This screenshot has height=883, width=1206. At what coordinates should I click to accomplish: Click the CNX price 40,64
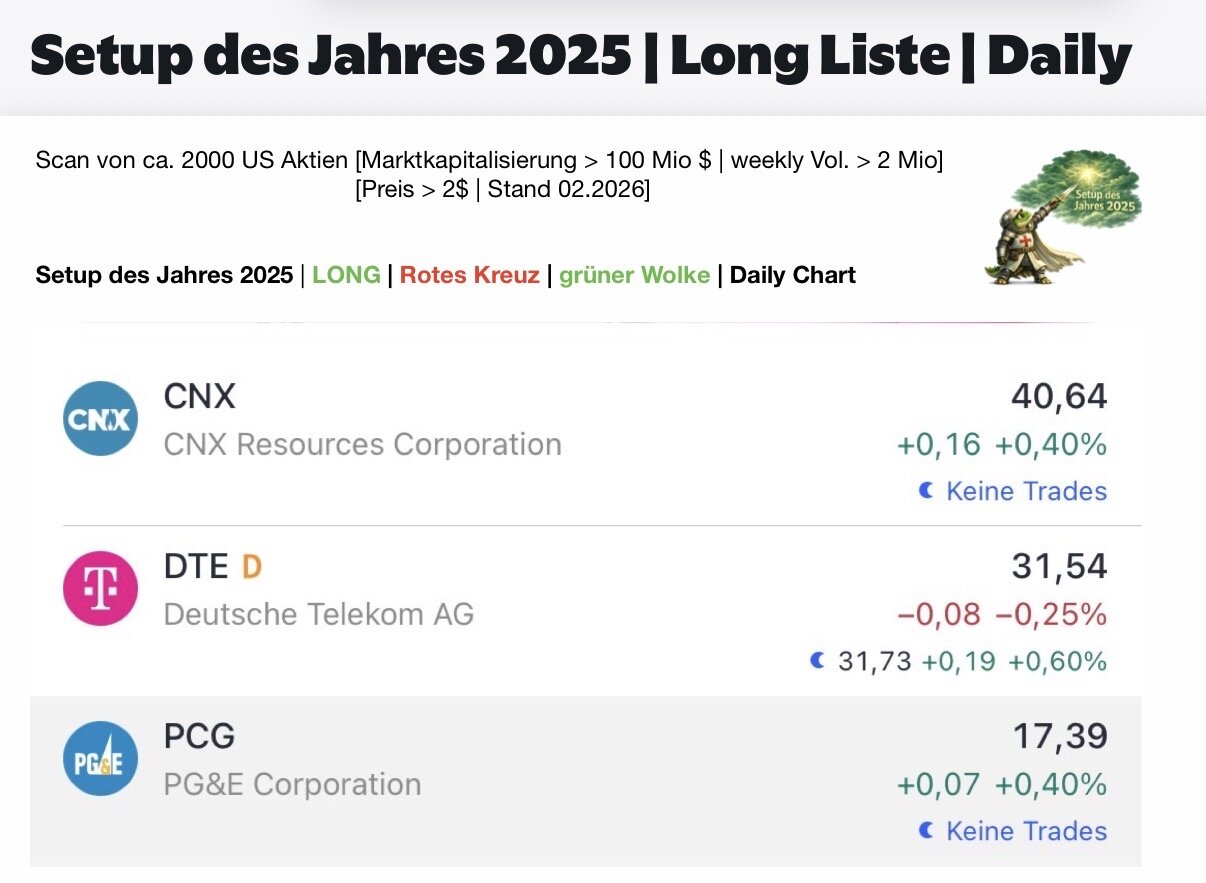point(1059,397)
